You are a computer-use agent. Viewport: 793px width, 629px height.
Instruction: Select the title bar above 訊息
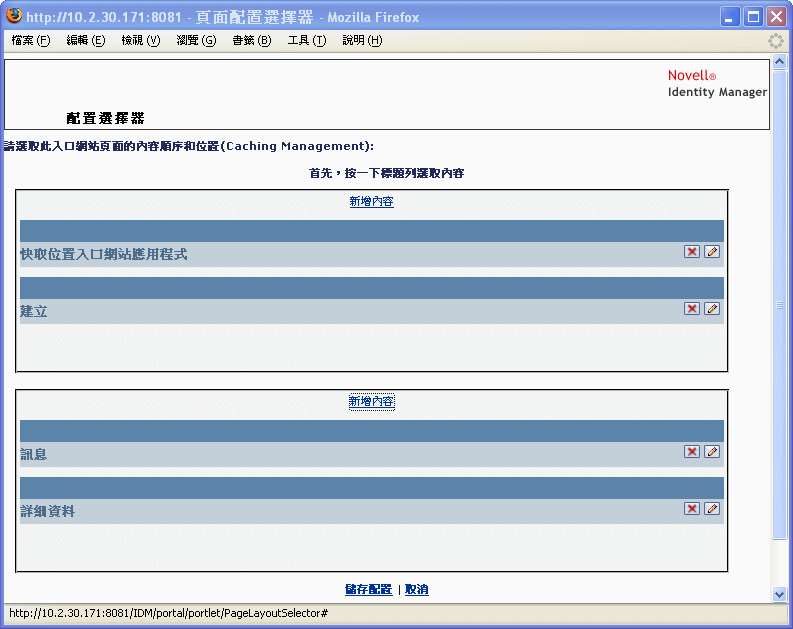tap(372, 431)
